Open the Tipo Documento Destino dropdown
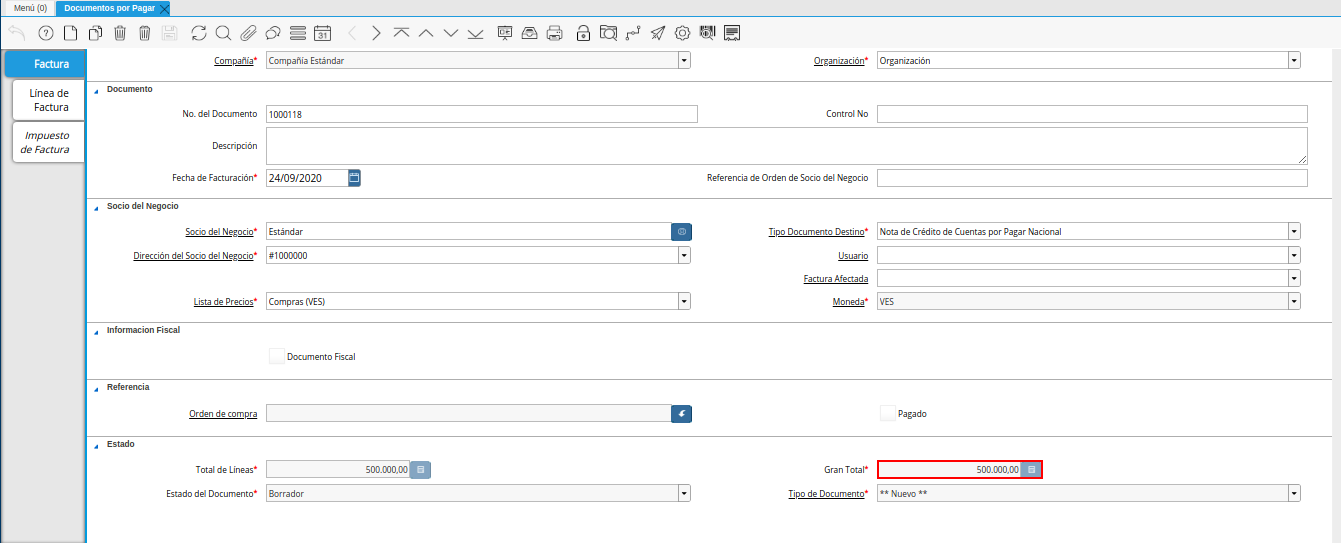This screenshot has height=543, width=1341. point(1294,232)
